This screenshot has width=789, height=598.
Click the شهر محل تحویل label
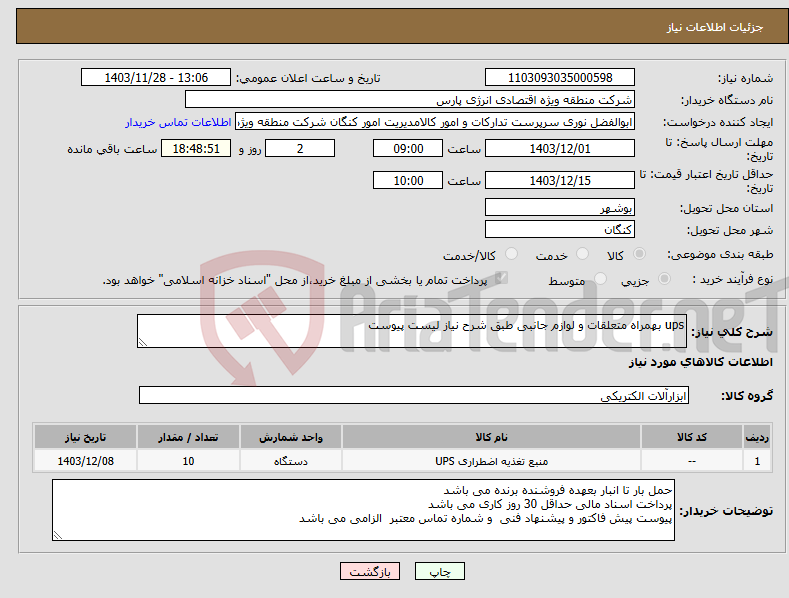tap(730, 231)
